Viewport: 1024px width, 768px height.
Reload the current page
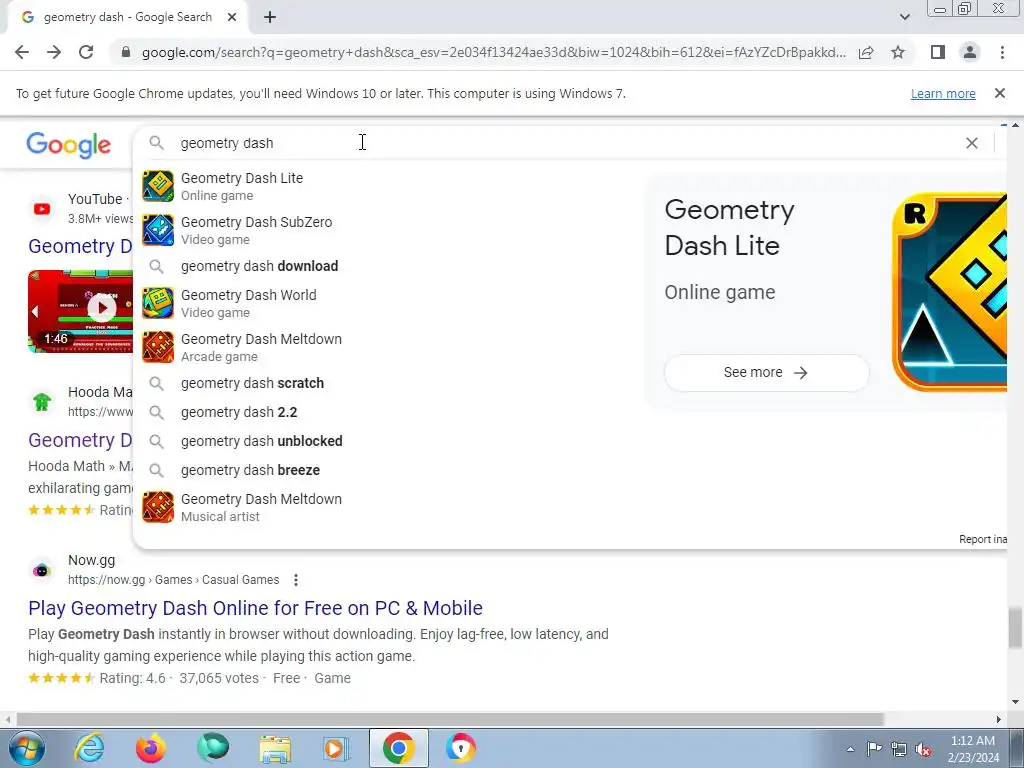click(x=86, y=52)
